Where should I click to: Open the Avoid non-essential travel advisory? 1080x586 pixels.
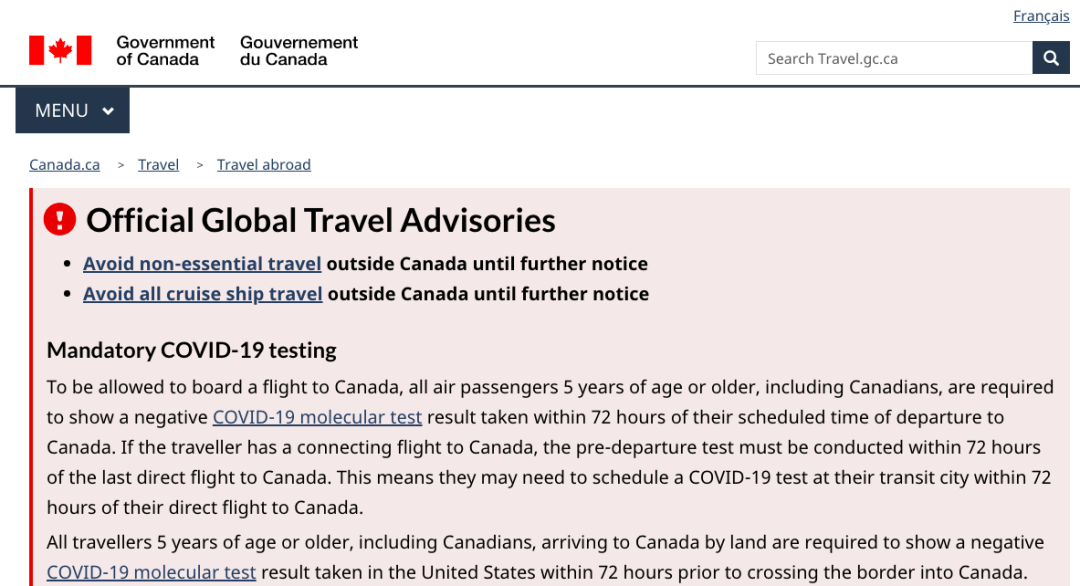202,264
